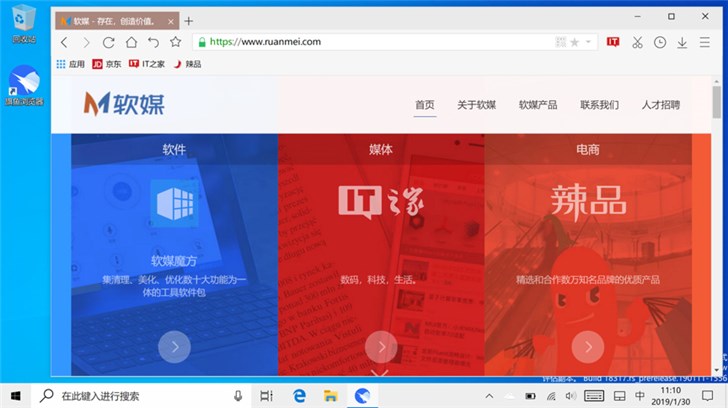Image resolution: width=728 pixels, height=408 pixels.
Task: Open 软媒产品 navigation item
Action: coord(538,105)
